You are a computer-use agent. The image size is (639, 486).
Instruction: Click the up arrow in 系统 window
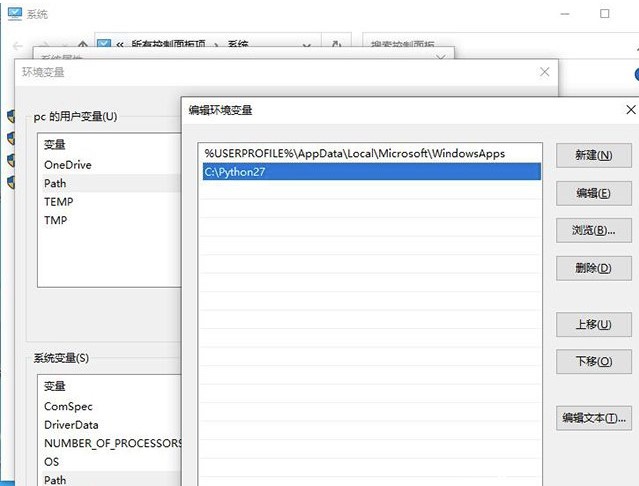point(83,45)
